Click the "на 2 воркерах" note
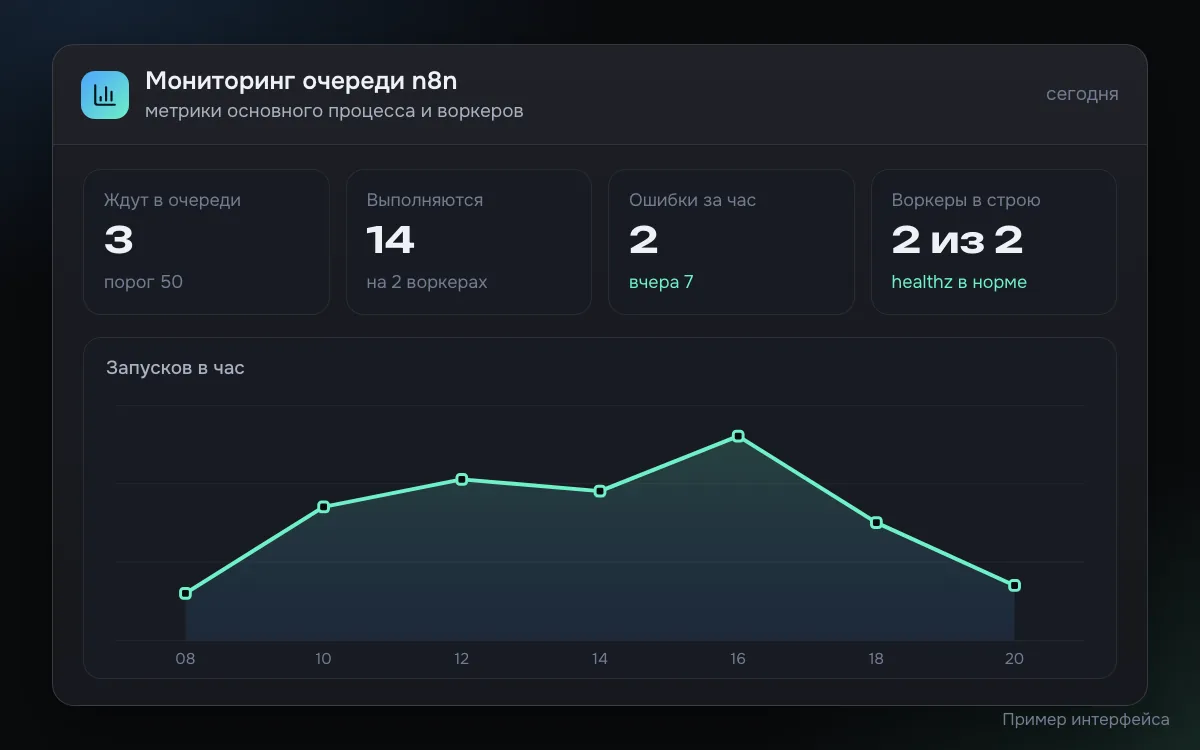Image resolution: width=1200 pixels, height=750 pixels. coord(427,282)
